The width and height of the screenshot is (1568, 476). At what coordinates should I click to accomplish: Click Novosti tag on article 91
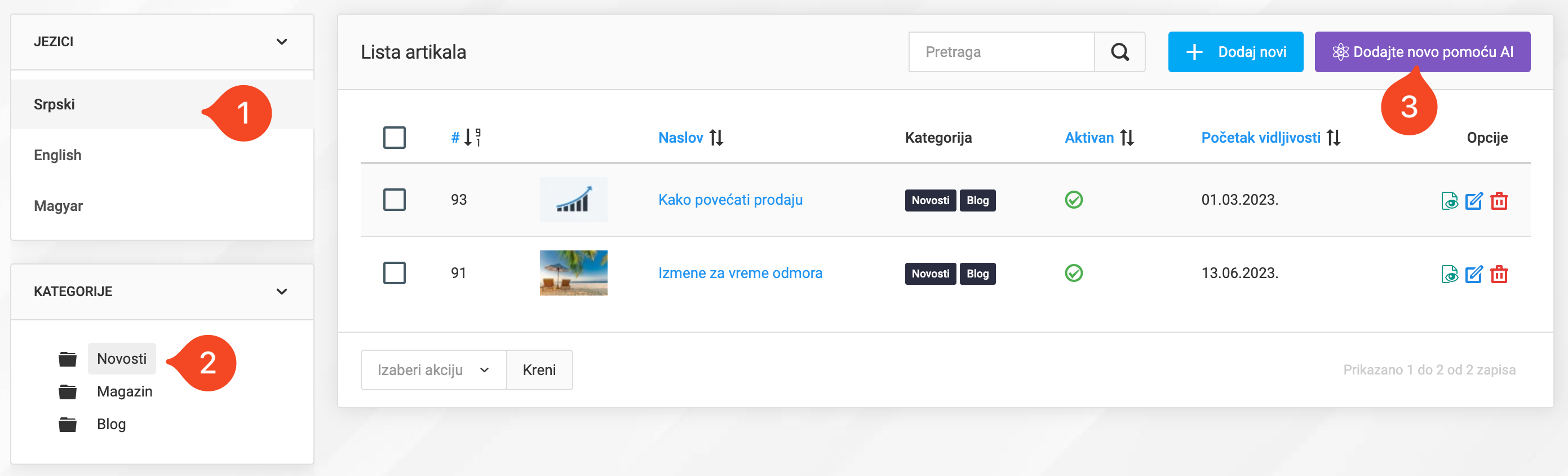pos(930,274)
